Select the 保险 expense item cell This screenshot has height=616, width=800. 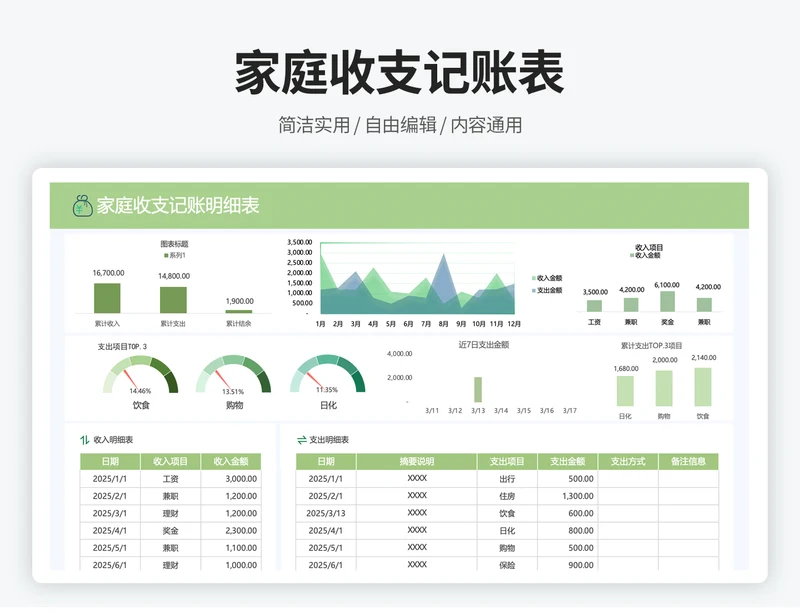coord(507,565)
